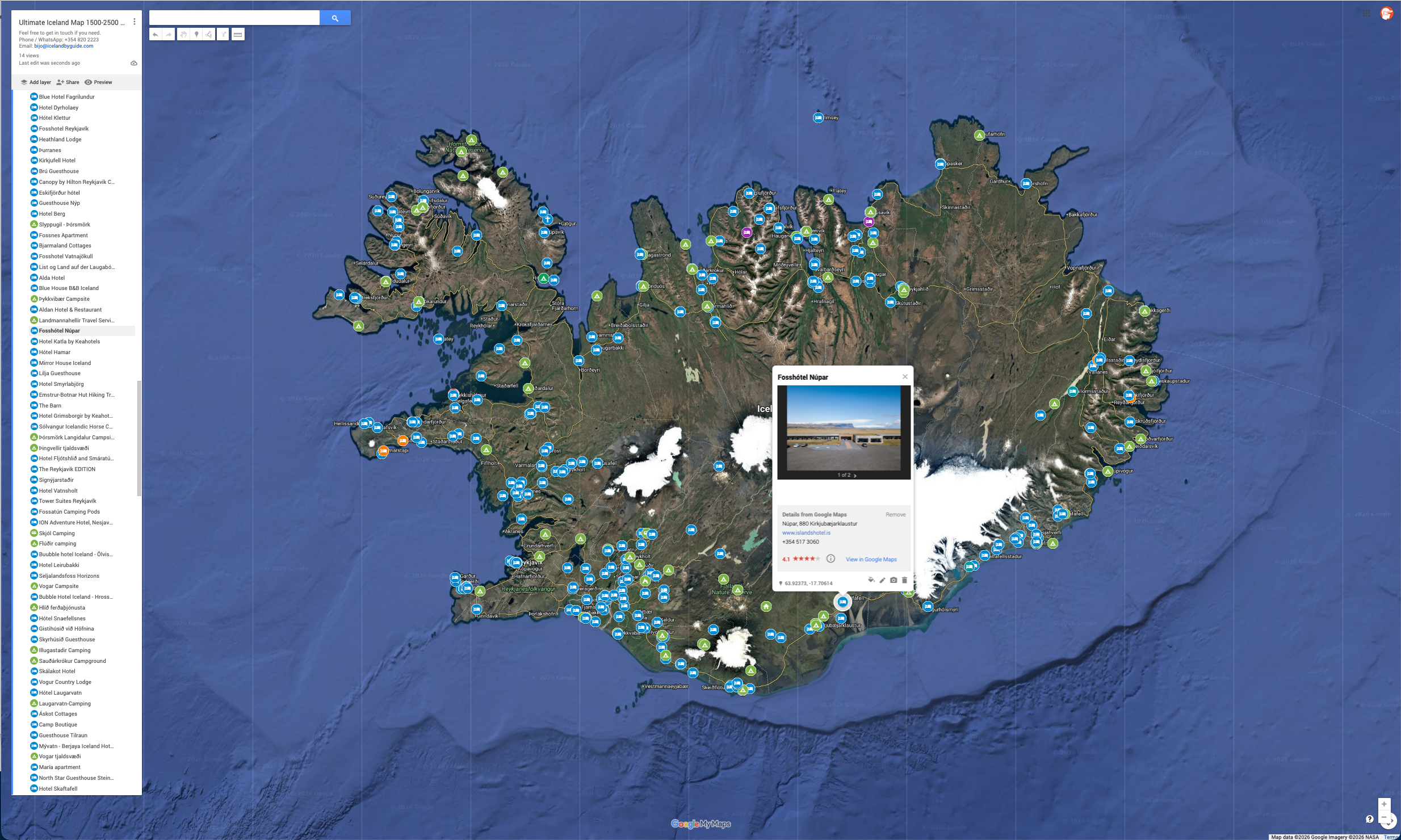1401x840 pixels.
Task: Zoom in with the plus button
Action: (x=1384, y=804)
